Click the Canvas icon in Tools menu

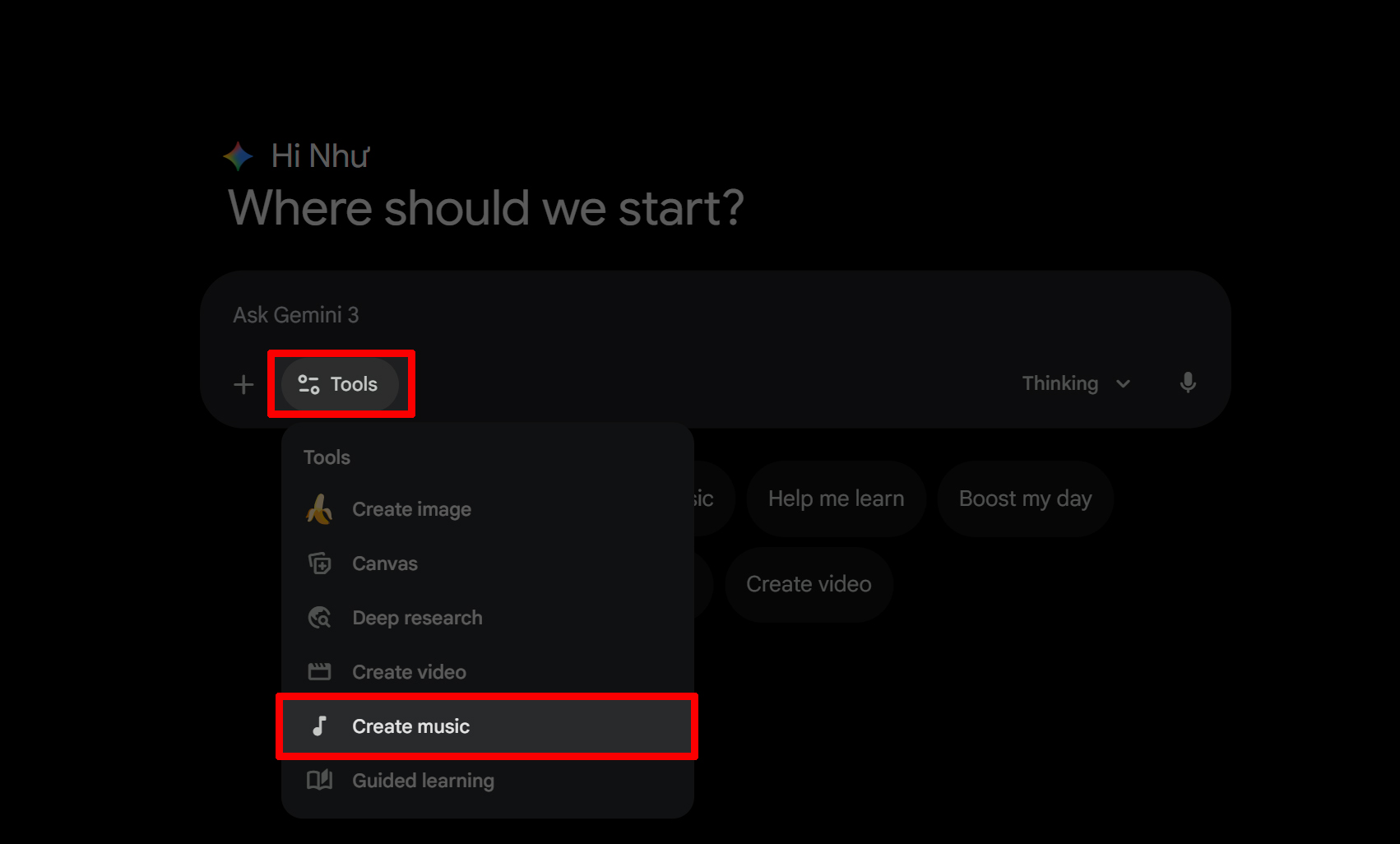pos(319,563)
